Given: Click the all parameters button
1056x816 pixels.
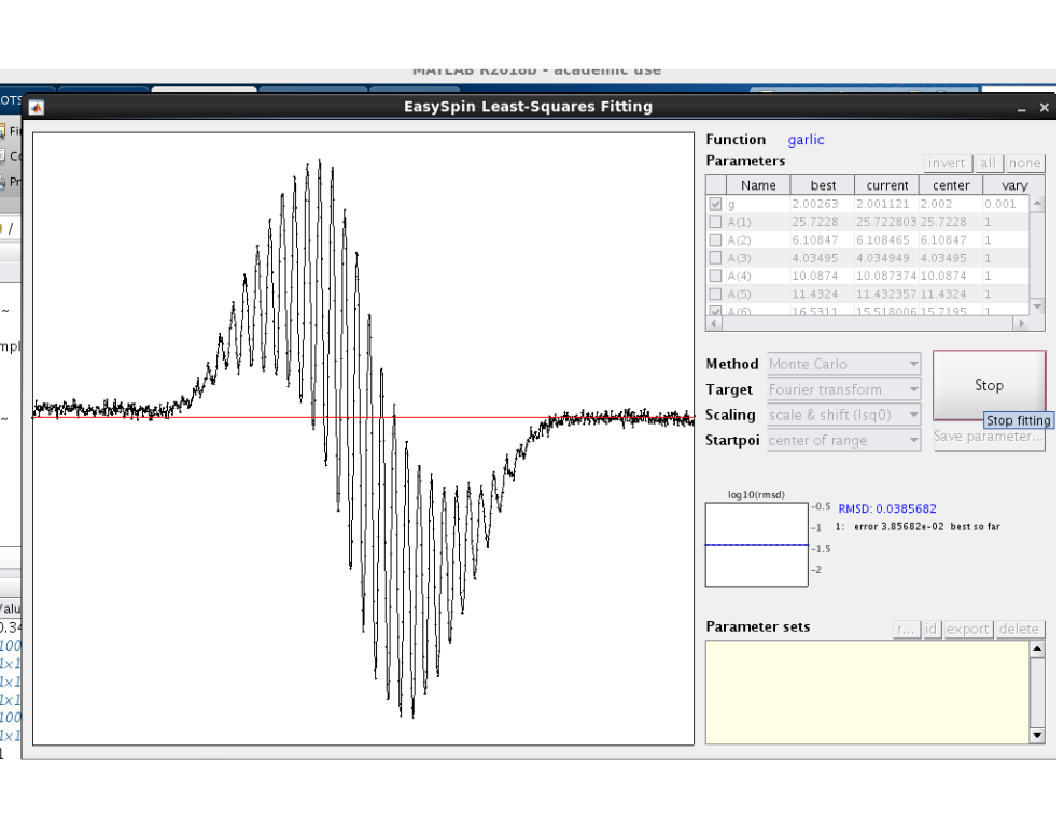Looking at the screenshot, I should tap(987, 163).
